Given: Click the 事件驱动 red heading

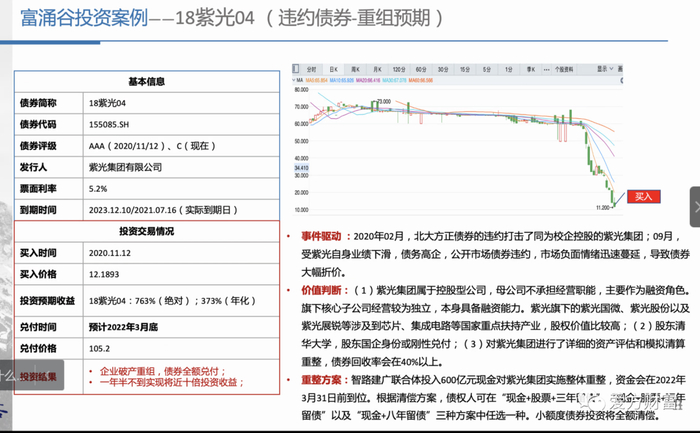Looking at the screenshot, I should (x=321, y=236).
